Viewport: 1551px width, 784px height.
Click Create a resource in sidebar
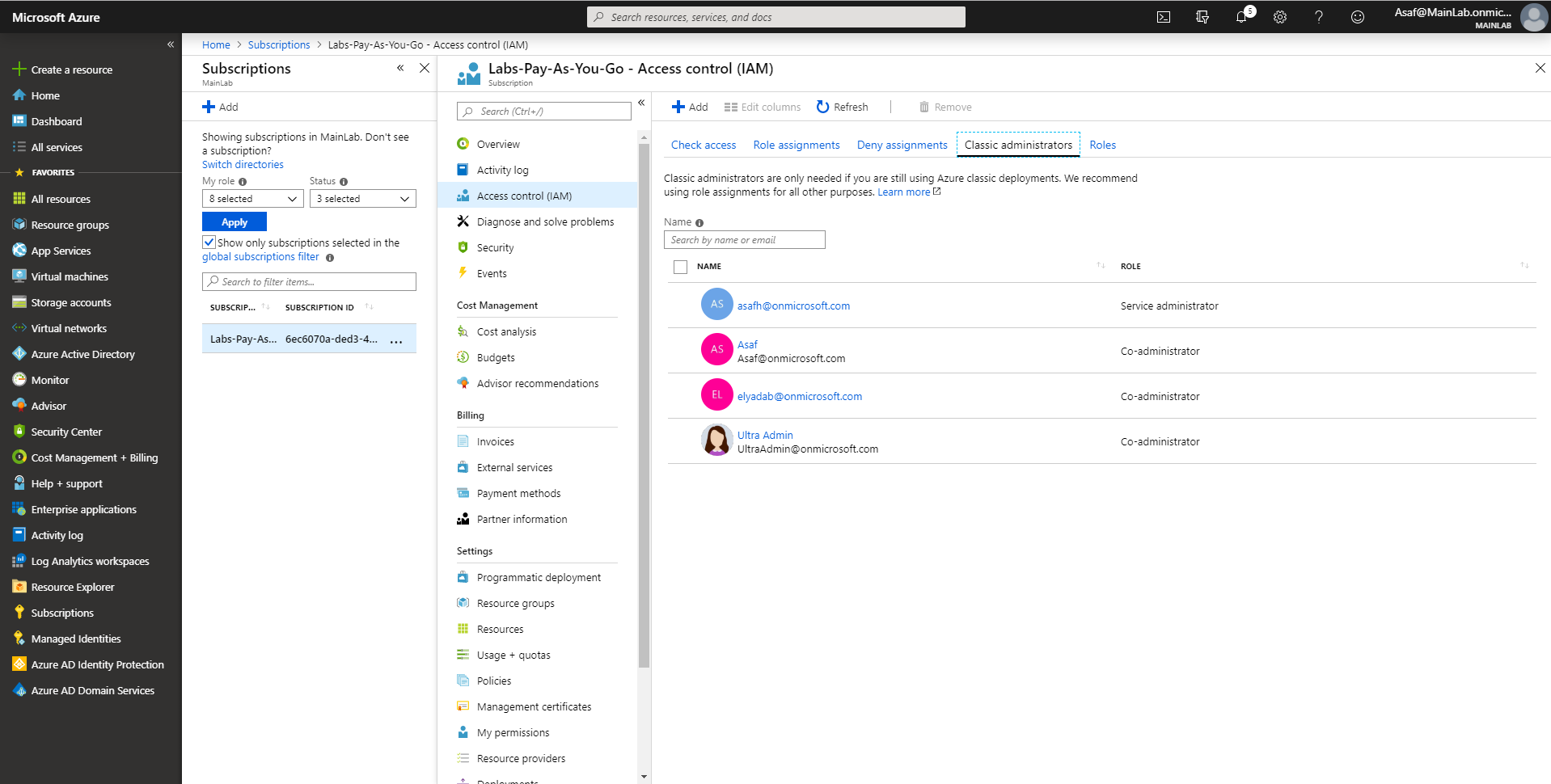tap(71, 70)
